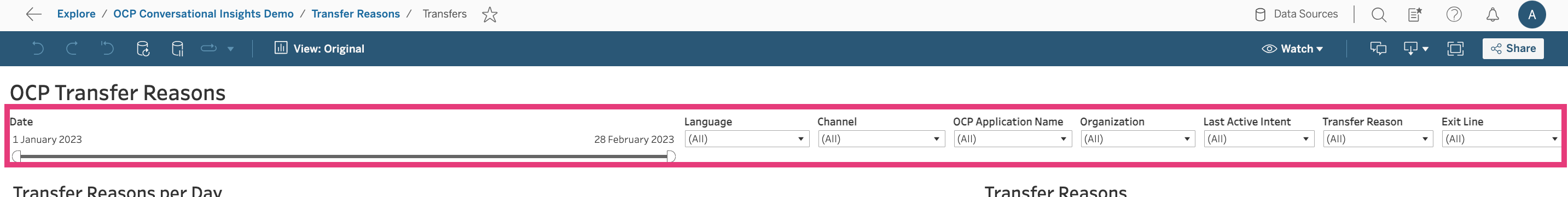Click the undo arrow in toolbar
1568x197 pixels.
[38, 49]
